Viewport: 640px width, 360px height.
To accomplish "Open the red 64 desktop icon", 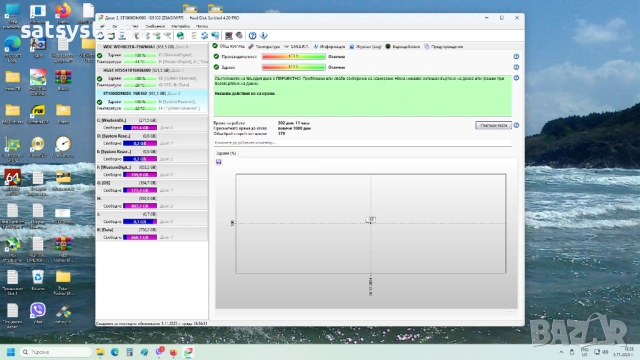I will click(13, 182).
